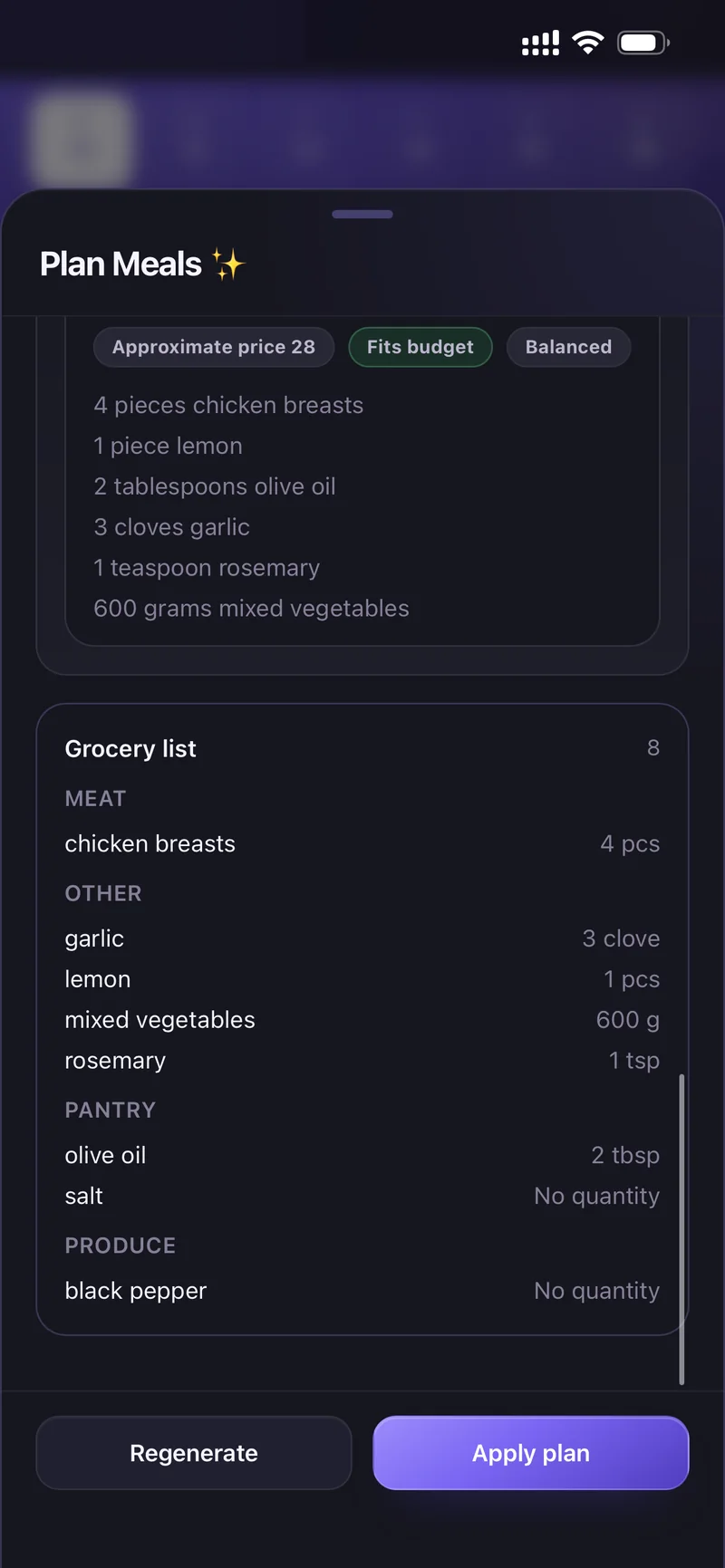
Task: Tap the mixed vegetables grocery row
Action: tap(362, 1020)
